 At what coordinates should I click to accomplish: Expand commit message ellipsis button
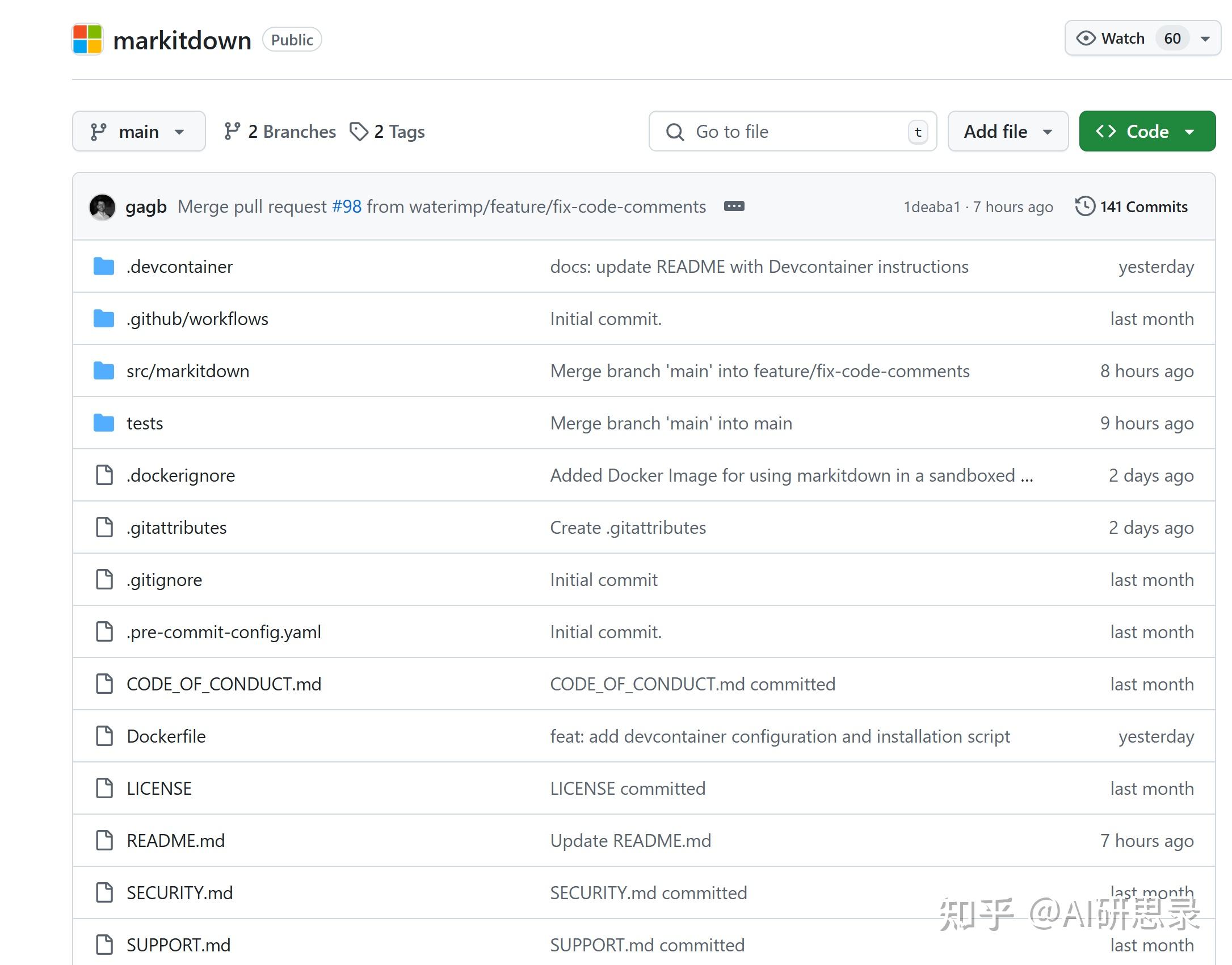[x=734, y=207]
